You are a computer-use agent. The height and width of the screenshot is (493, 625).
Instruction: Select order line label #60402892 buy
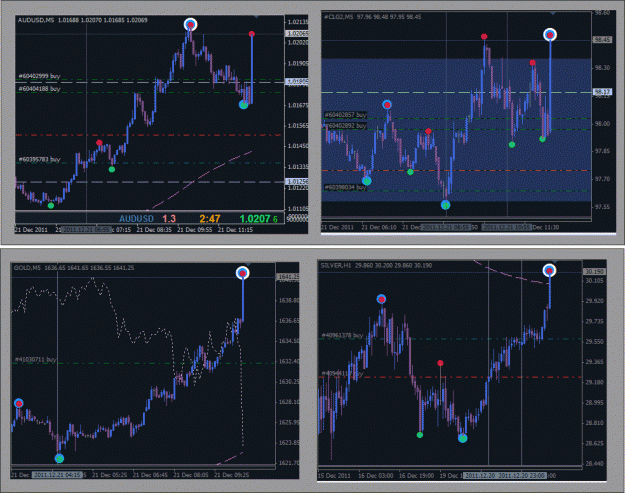tap(346, 126)
